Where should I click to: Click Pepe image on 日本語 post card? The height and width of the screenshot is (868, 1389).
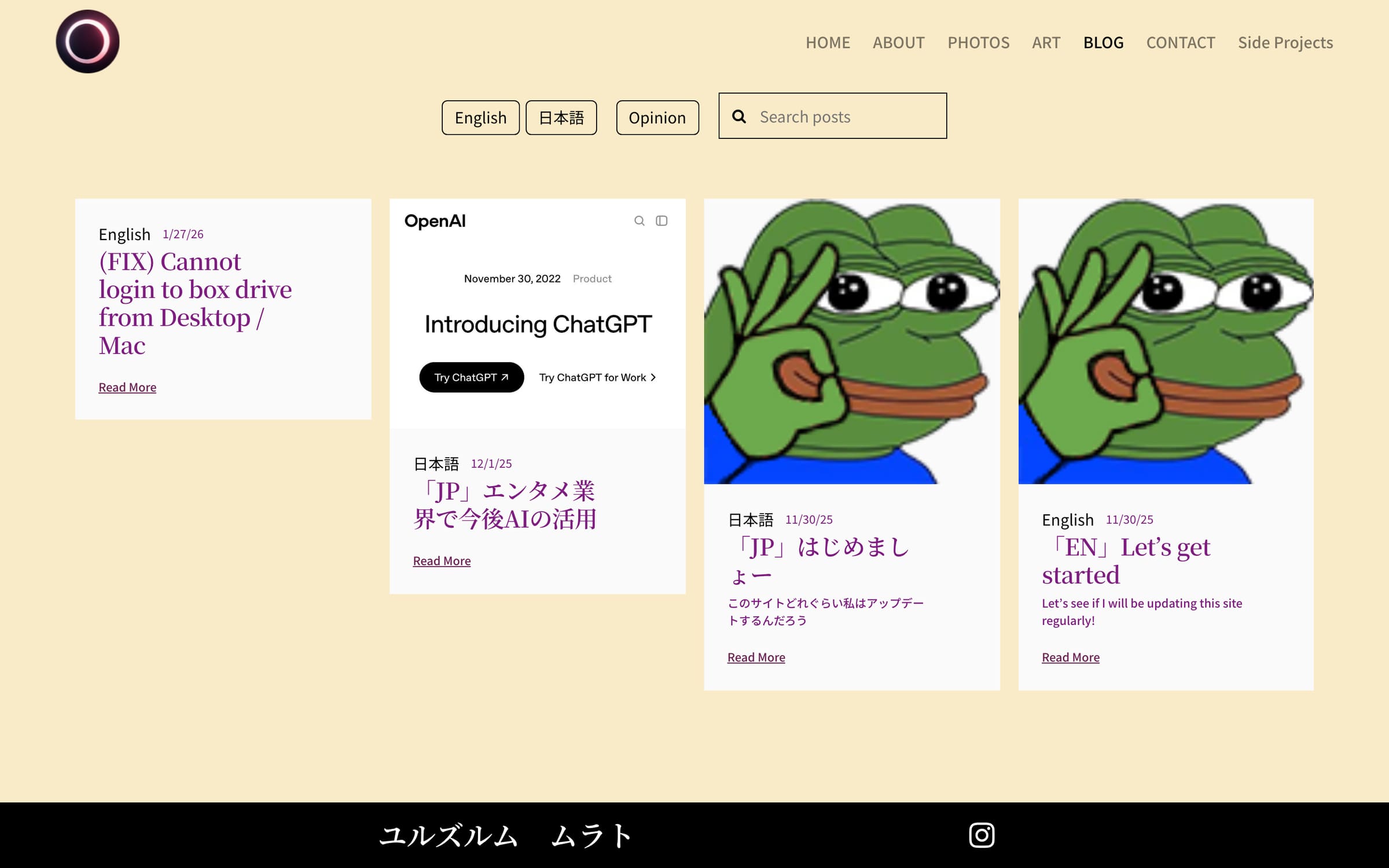(852, 341)
